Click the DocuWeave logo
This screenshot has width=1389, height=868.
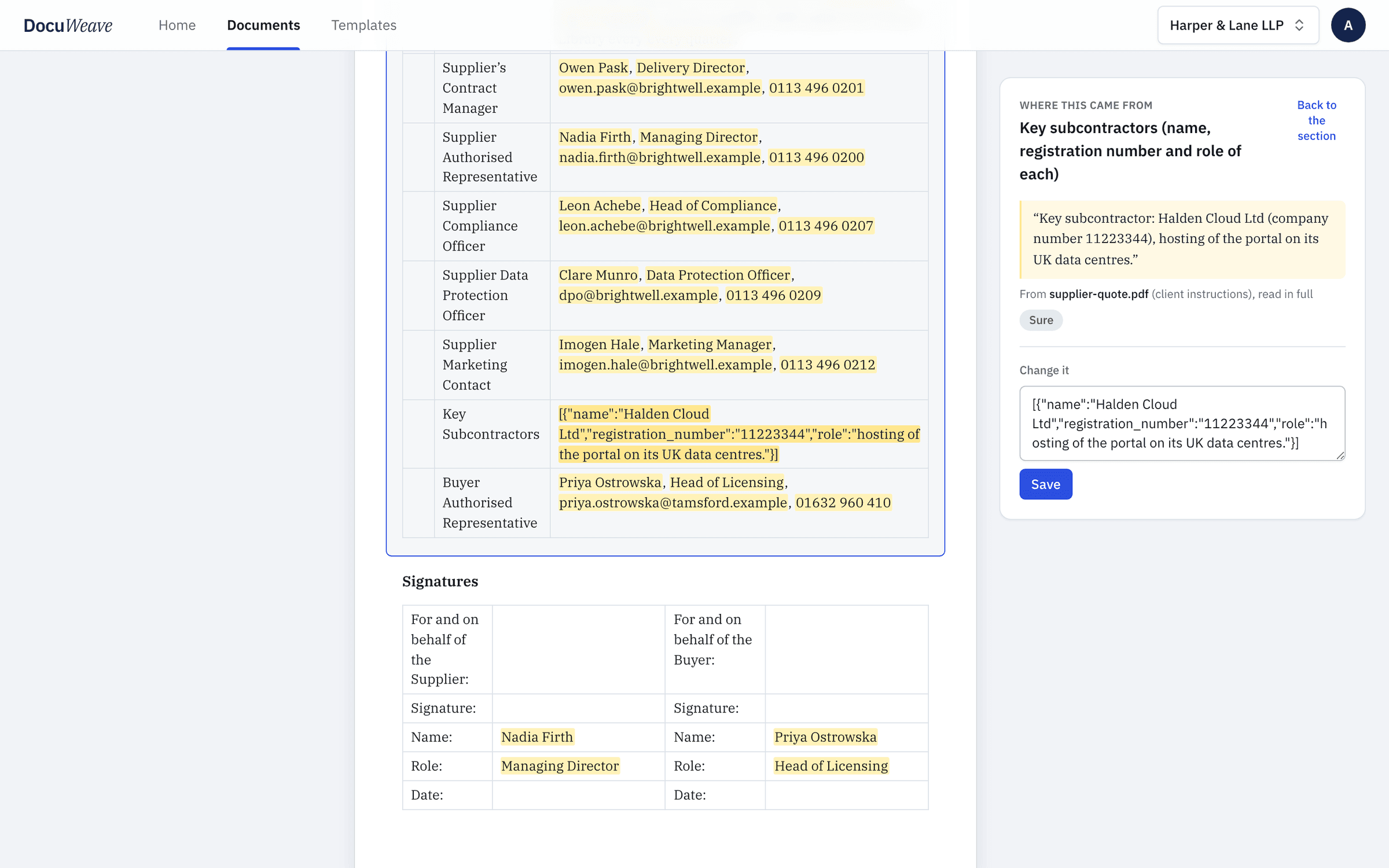(68, 25)
